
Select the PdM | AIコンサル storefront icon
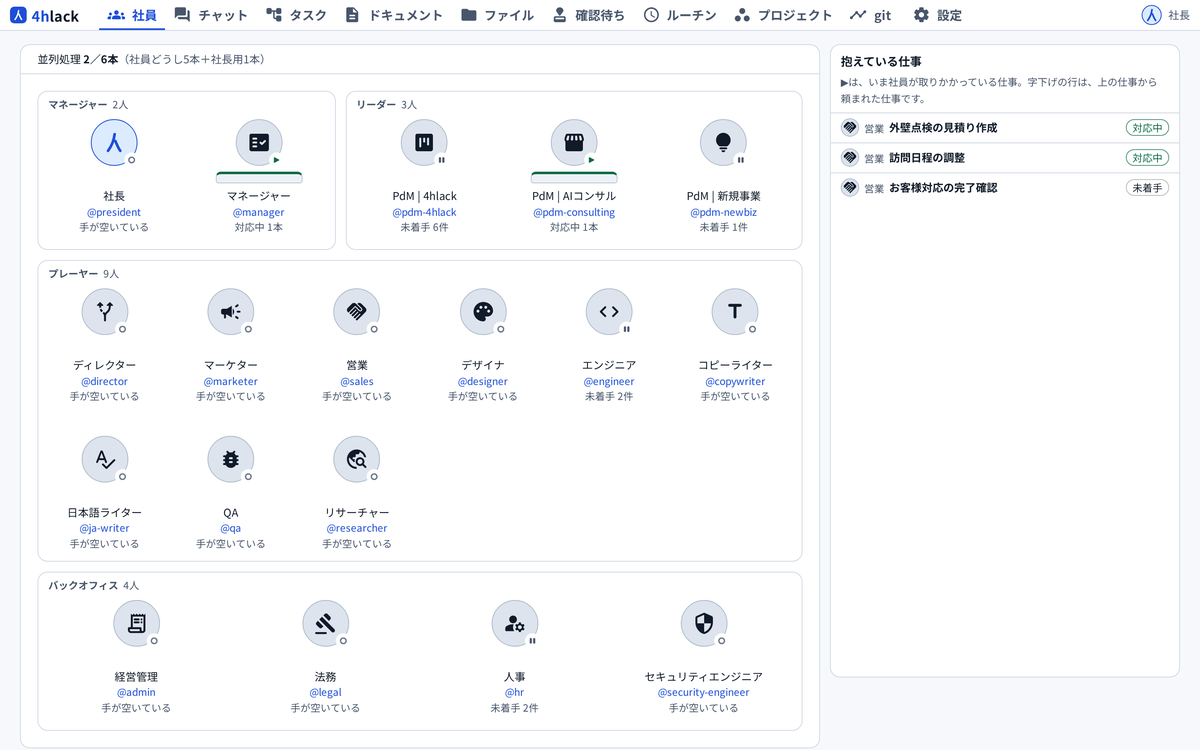574,143
